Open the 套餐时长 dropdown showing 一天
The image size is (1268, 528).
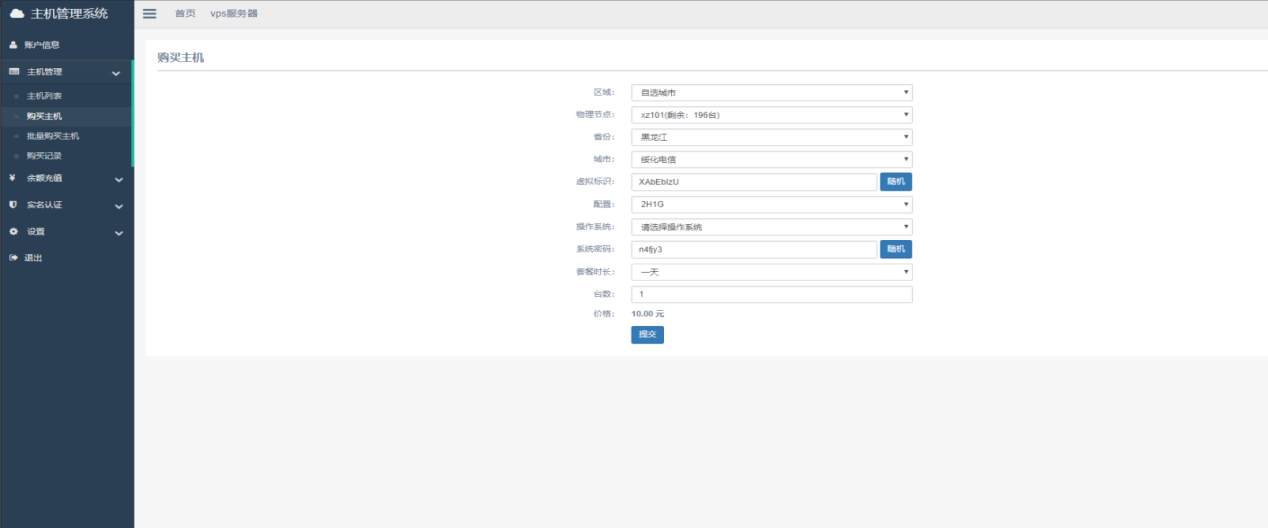coord(771,272)
